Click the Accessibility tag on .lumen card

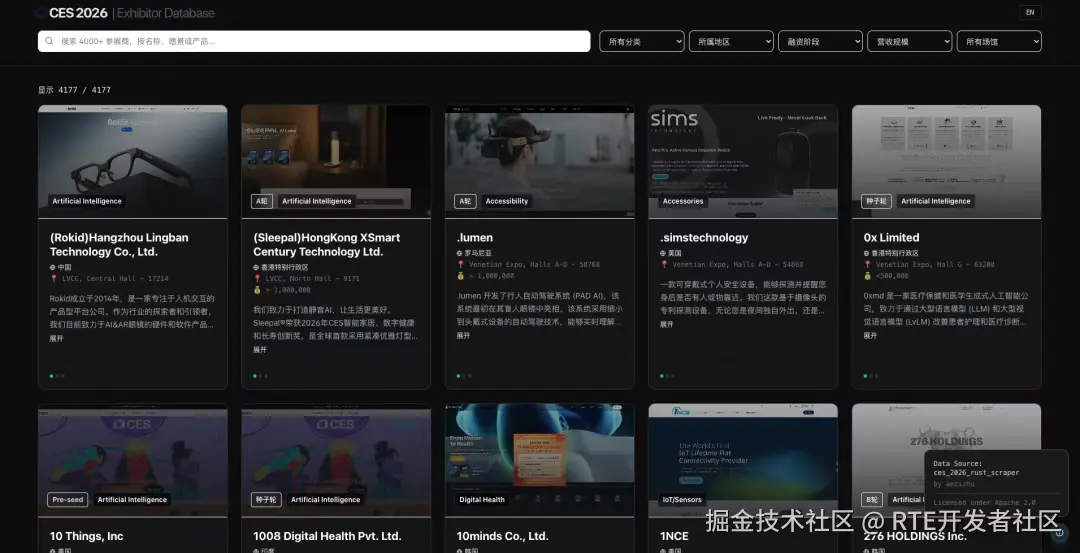pyautogui.click(x=506, y=201)
